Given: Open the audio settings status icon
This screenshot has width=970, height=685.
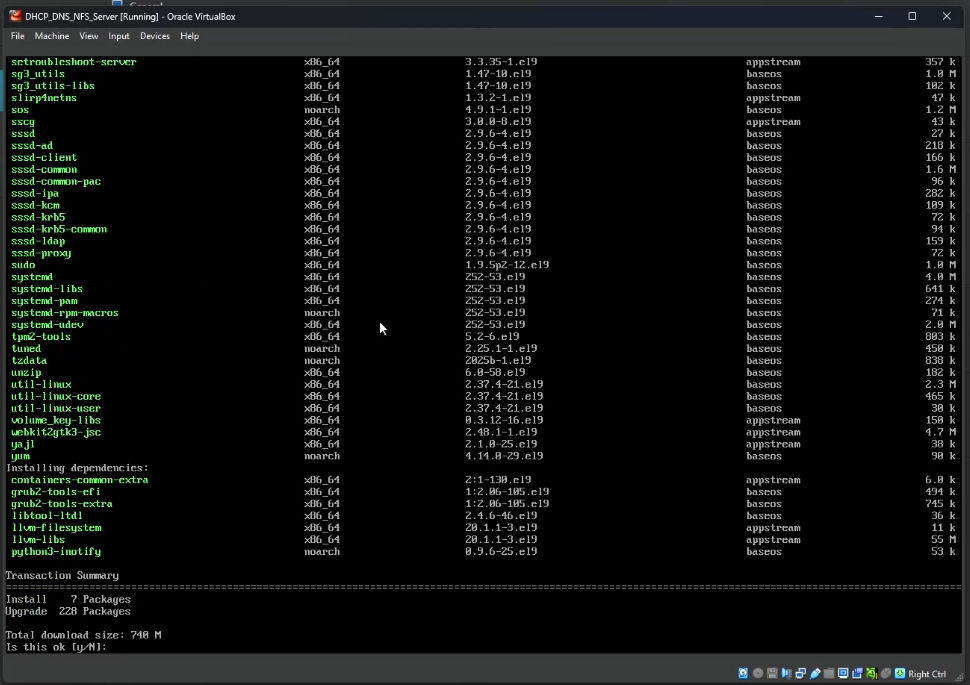Looking at the screenshot, I should [786, 673].
